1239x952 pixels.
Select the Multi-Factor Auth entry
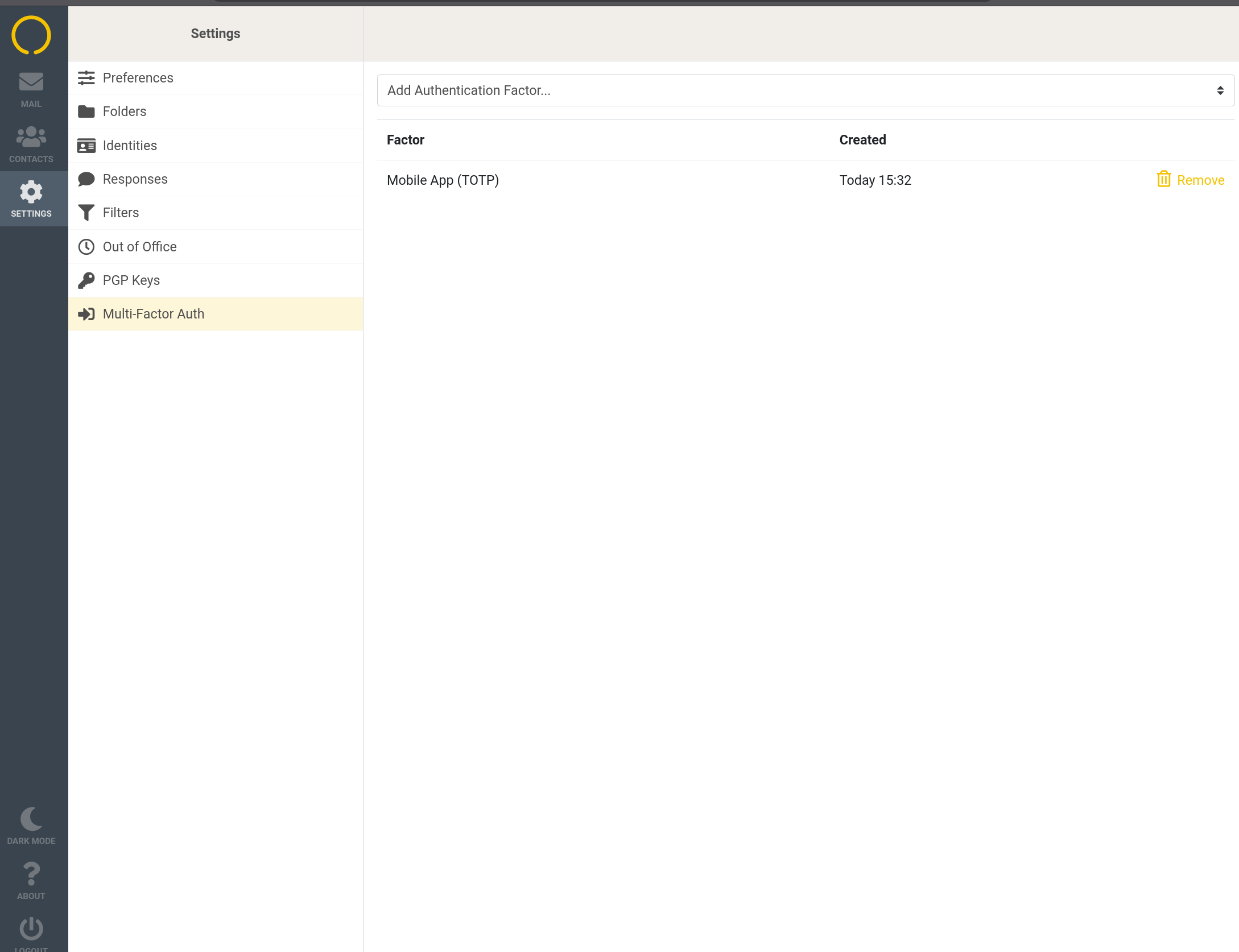click(153, 314)
